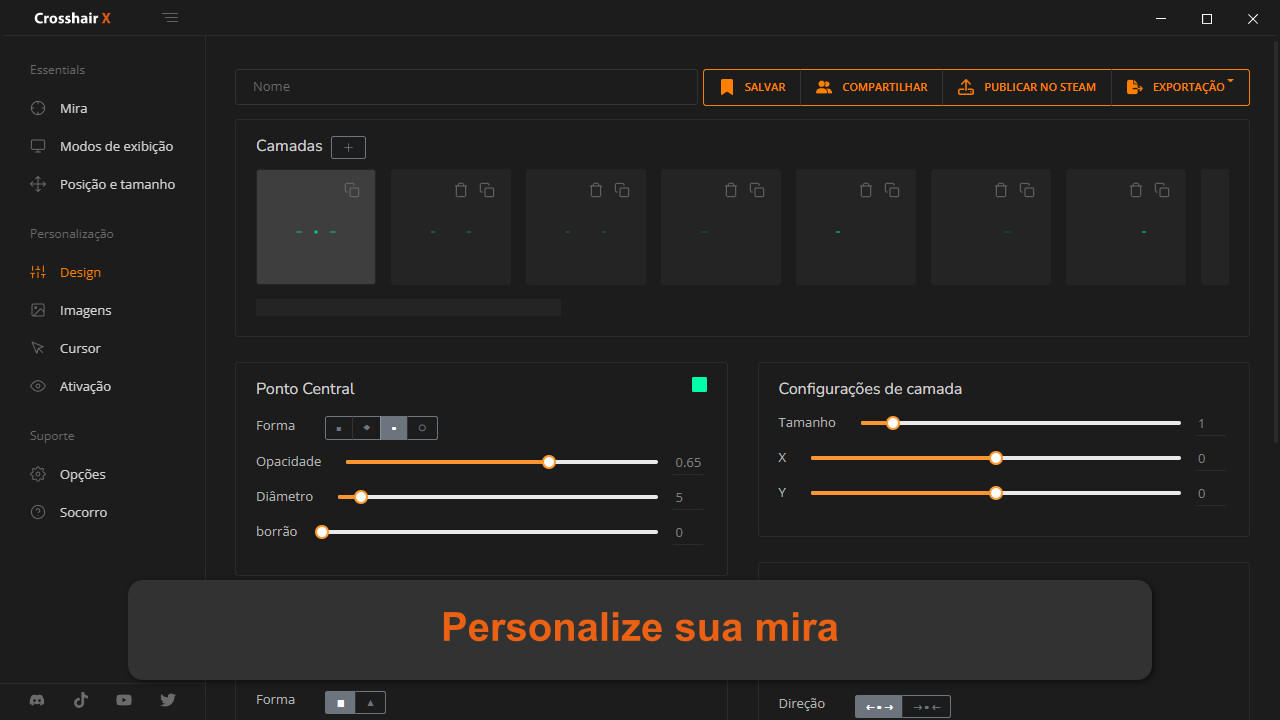The height and width of the screenshot is (720, 1280).
Task: Open the Twitter link icon
Action: coord(168,700)
